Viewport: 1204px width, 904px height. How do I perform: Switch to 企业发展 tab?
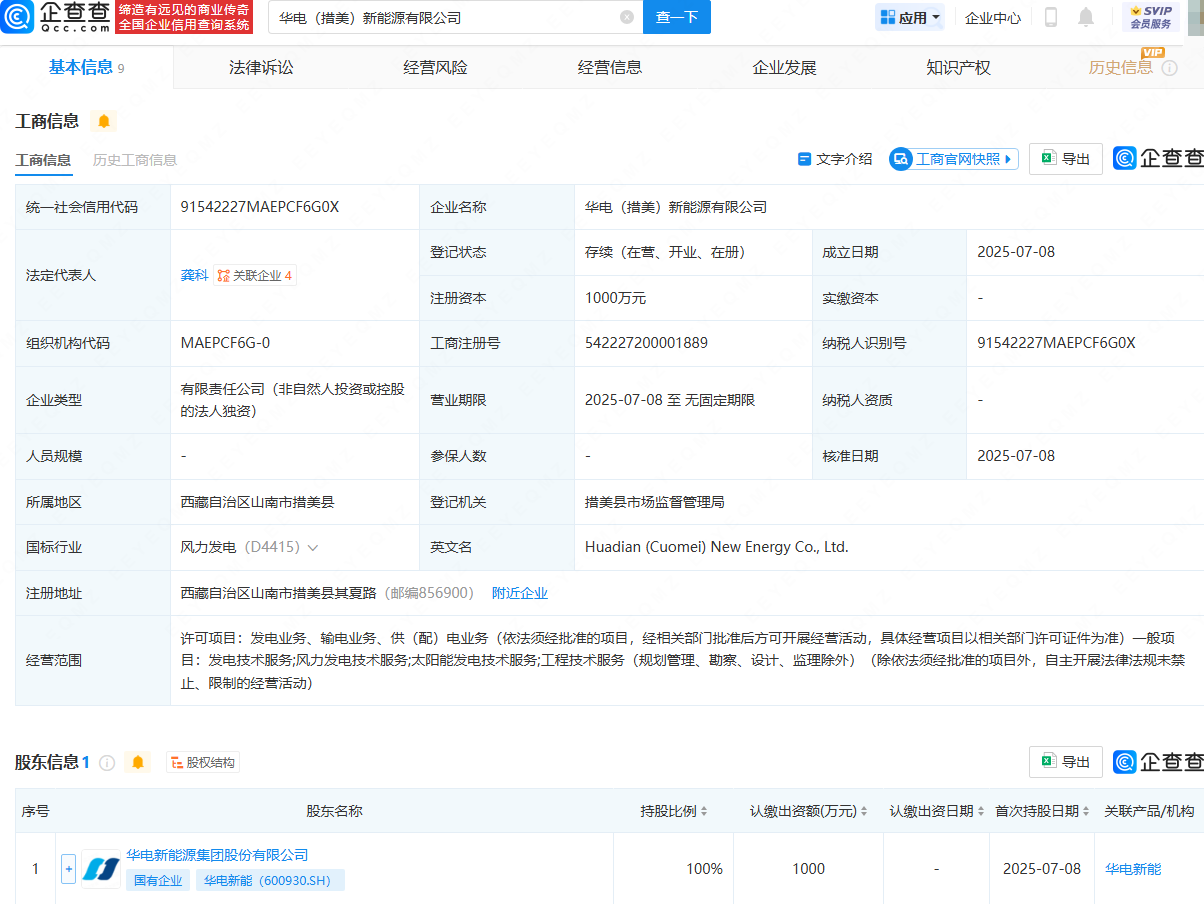[784, 68]
